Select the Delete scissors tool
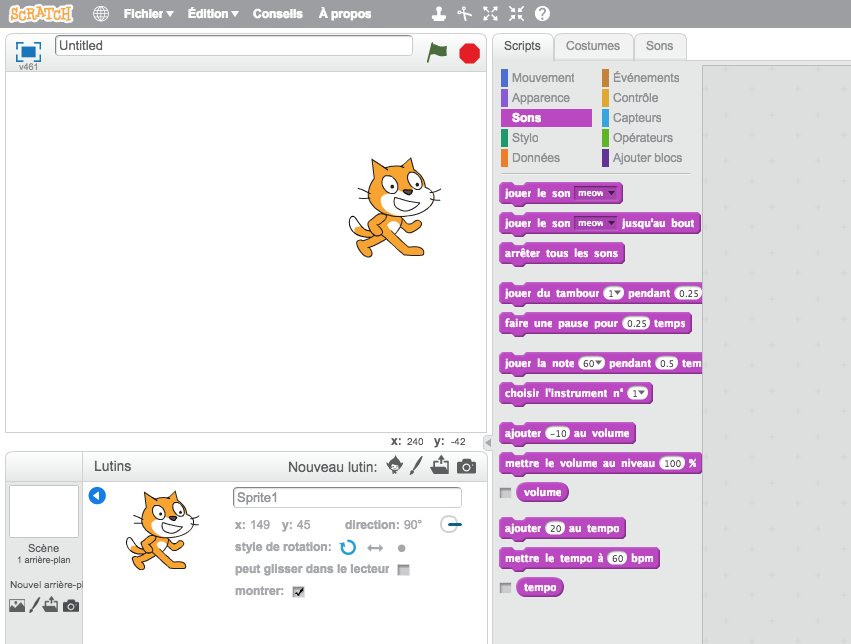Screen dimensions: 851x644 465,14
